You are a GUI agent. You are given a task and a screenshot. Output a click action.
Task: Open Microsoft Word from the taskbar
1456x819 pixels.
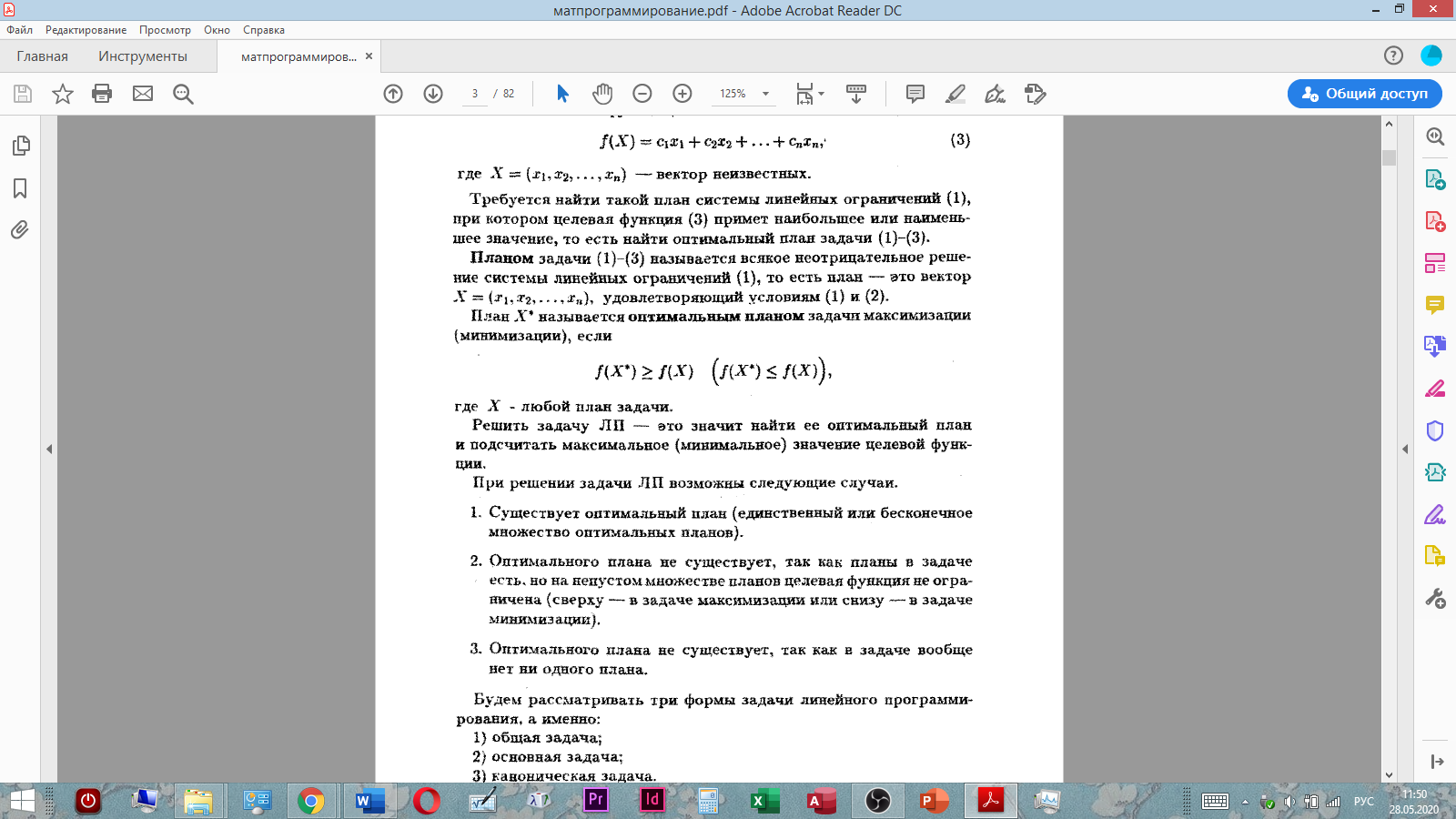point(369,801)
